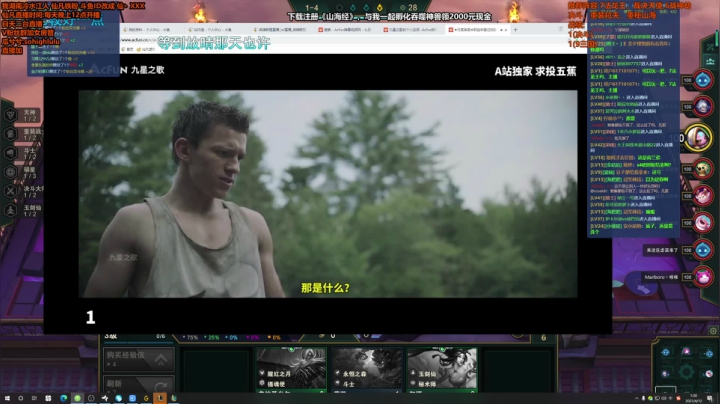Buy the 摄魂使 champion card in shop

291,370
